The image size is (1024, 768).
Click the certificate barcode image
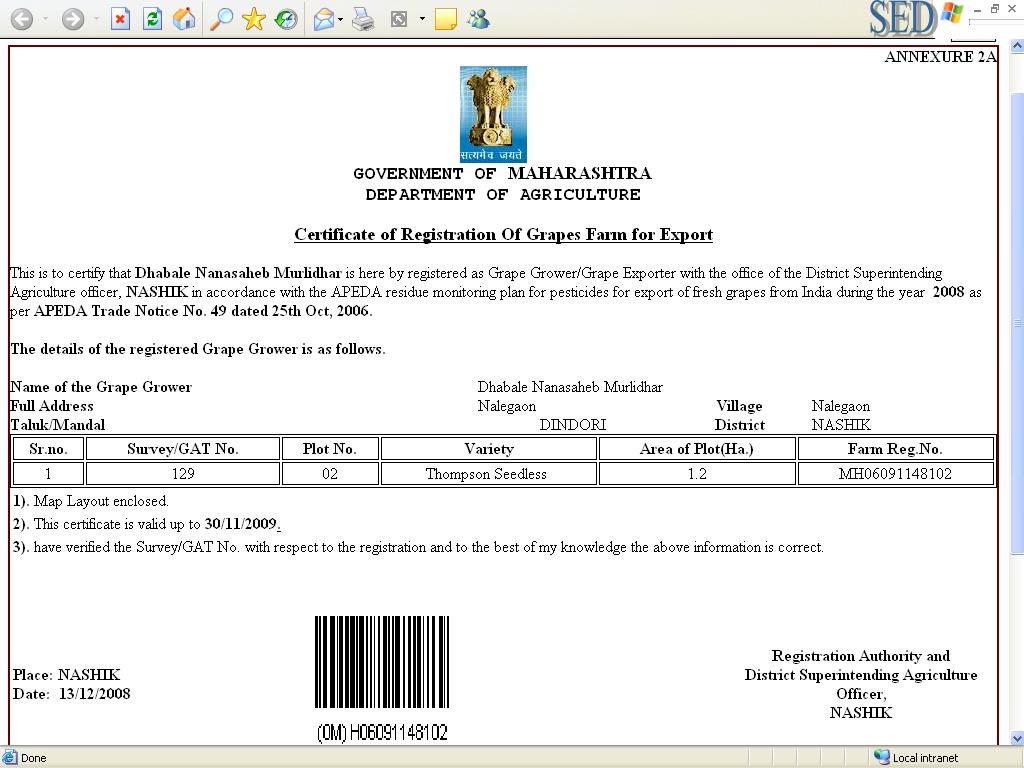pyautogui.click(x=382, y=662)
